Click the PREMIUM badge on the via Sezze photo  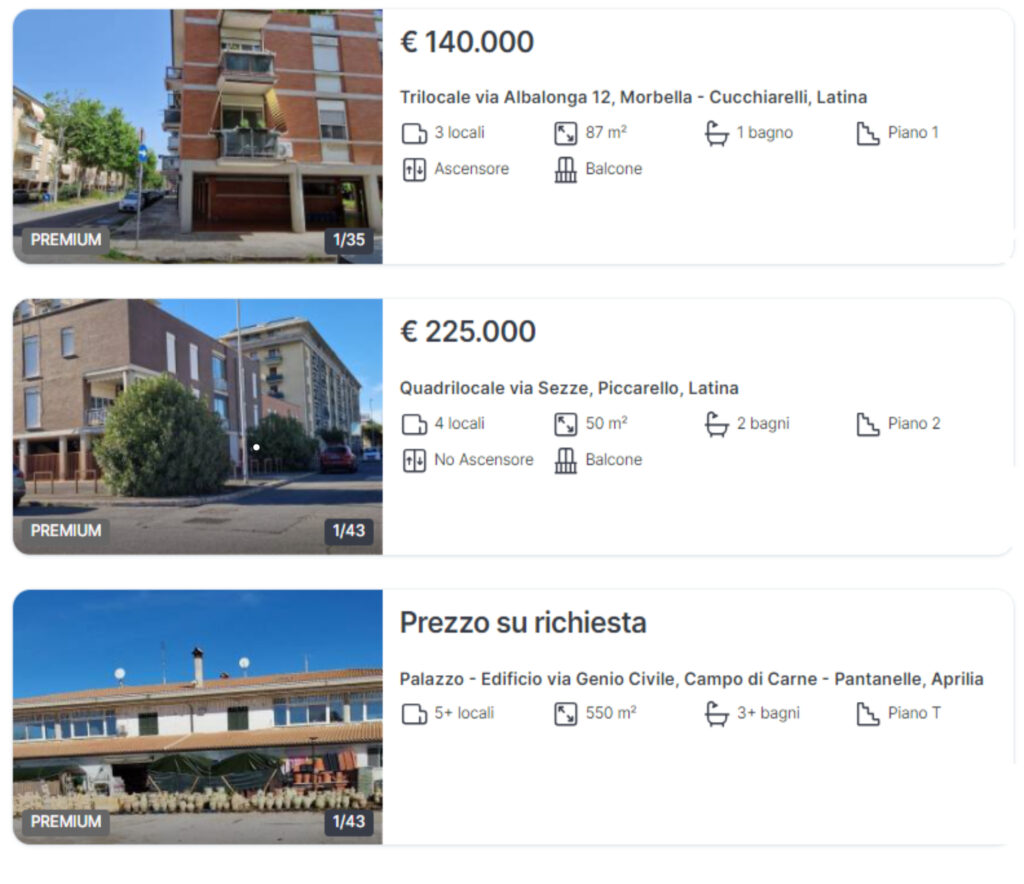[66, 530]
